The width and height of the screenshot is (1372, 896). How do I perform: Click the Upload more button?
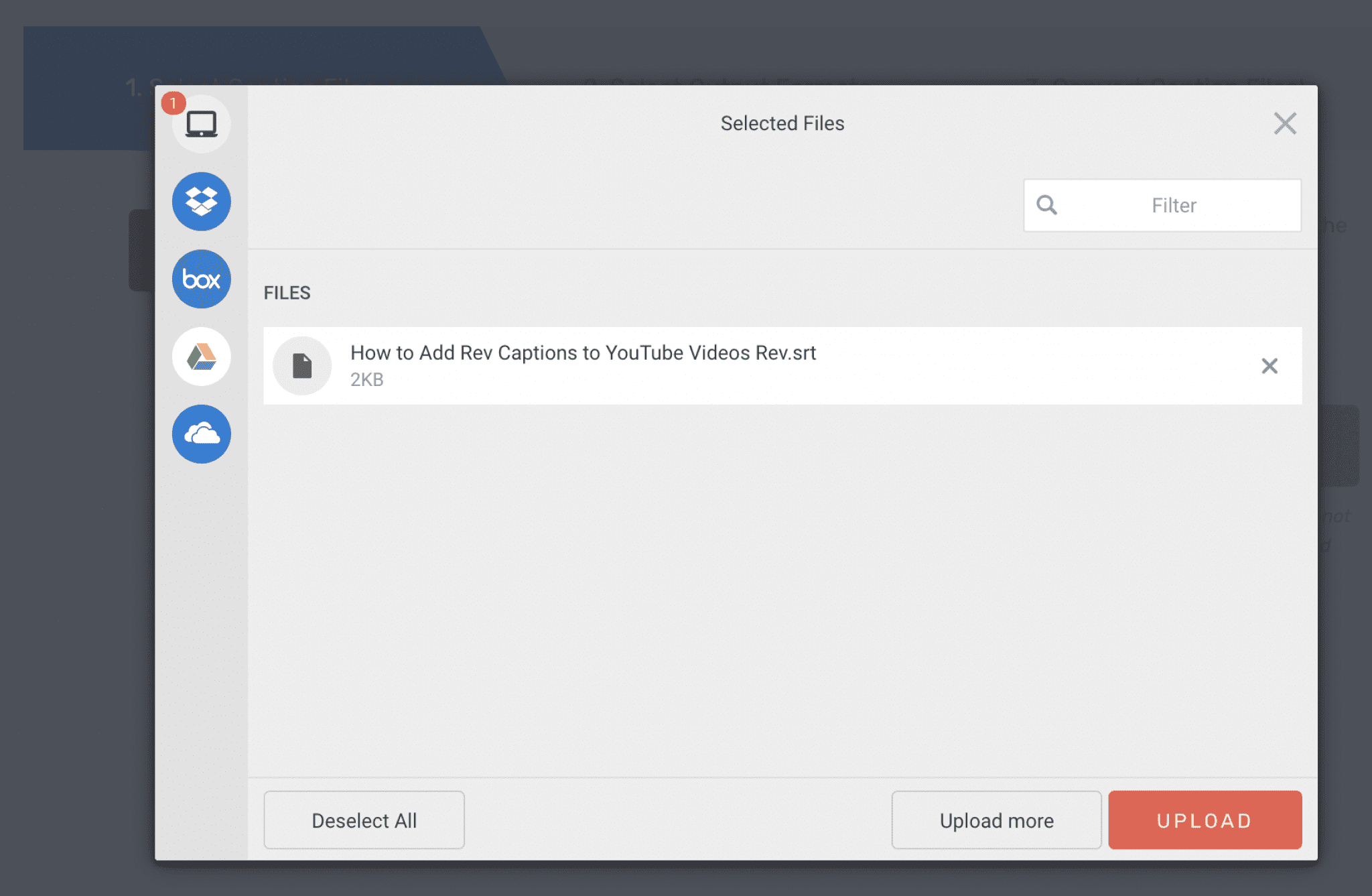click(996, 820)
